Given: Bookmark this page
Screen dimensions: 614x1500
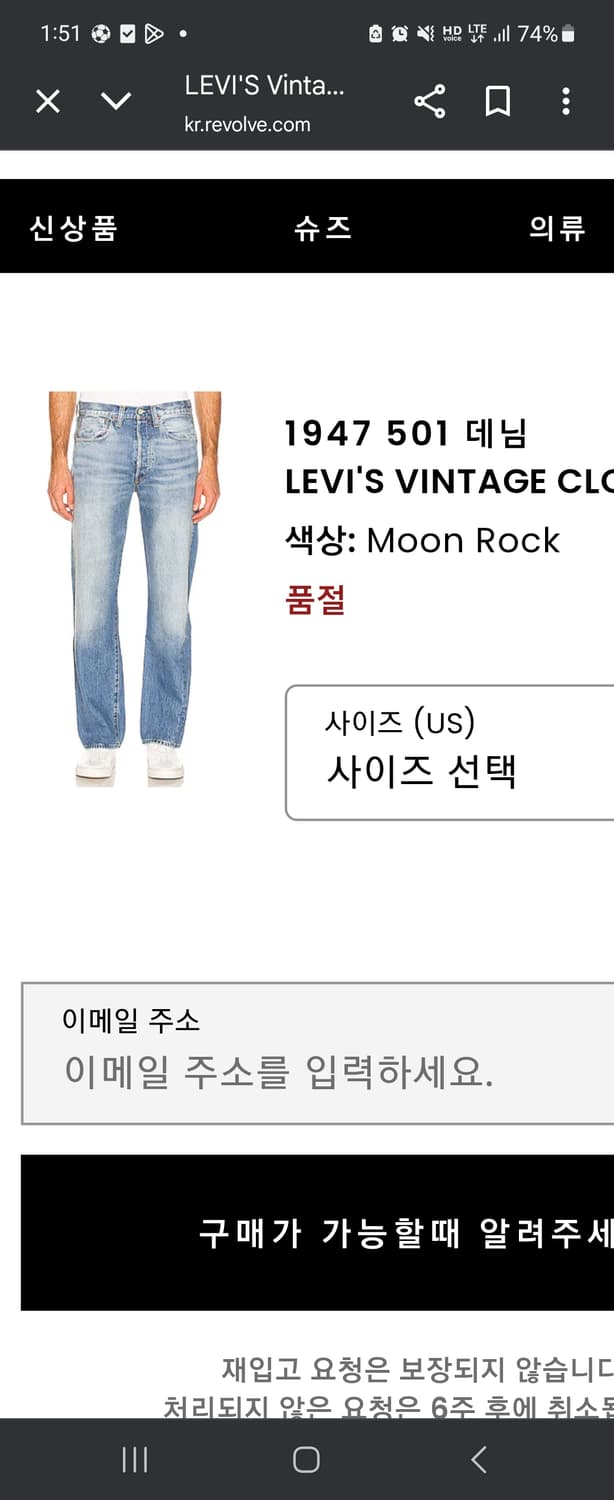Looking at the screenshot, I should click(x=498, y=101).
